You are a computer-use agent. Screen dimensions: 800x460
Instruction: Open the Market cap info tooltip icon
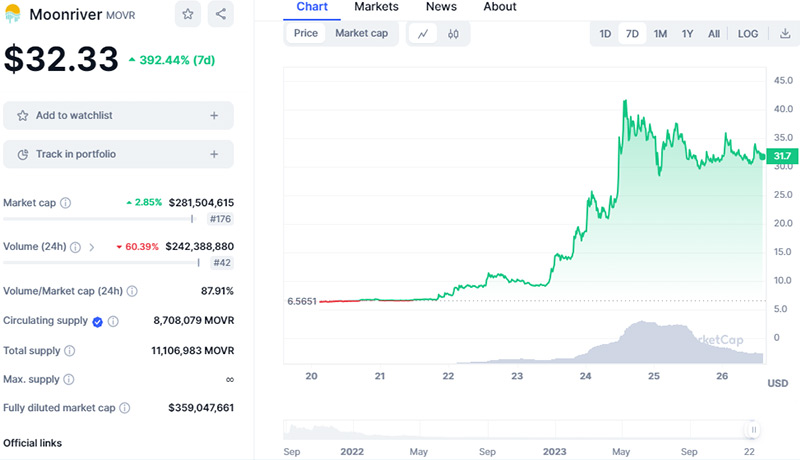coord(66,203)
